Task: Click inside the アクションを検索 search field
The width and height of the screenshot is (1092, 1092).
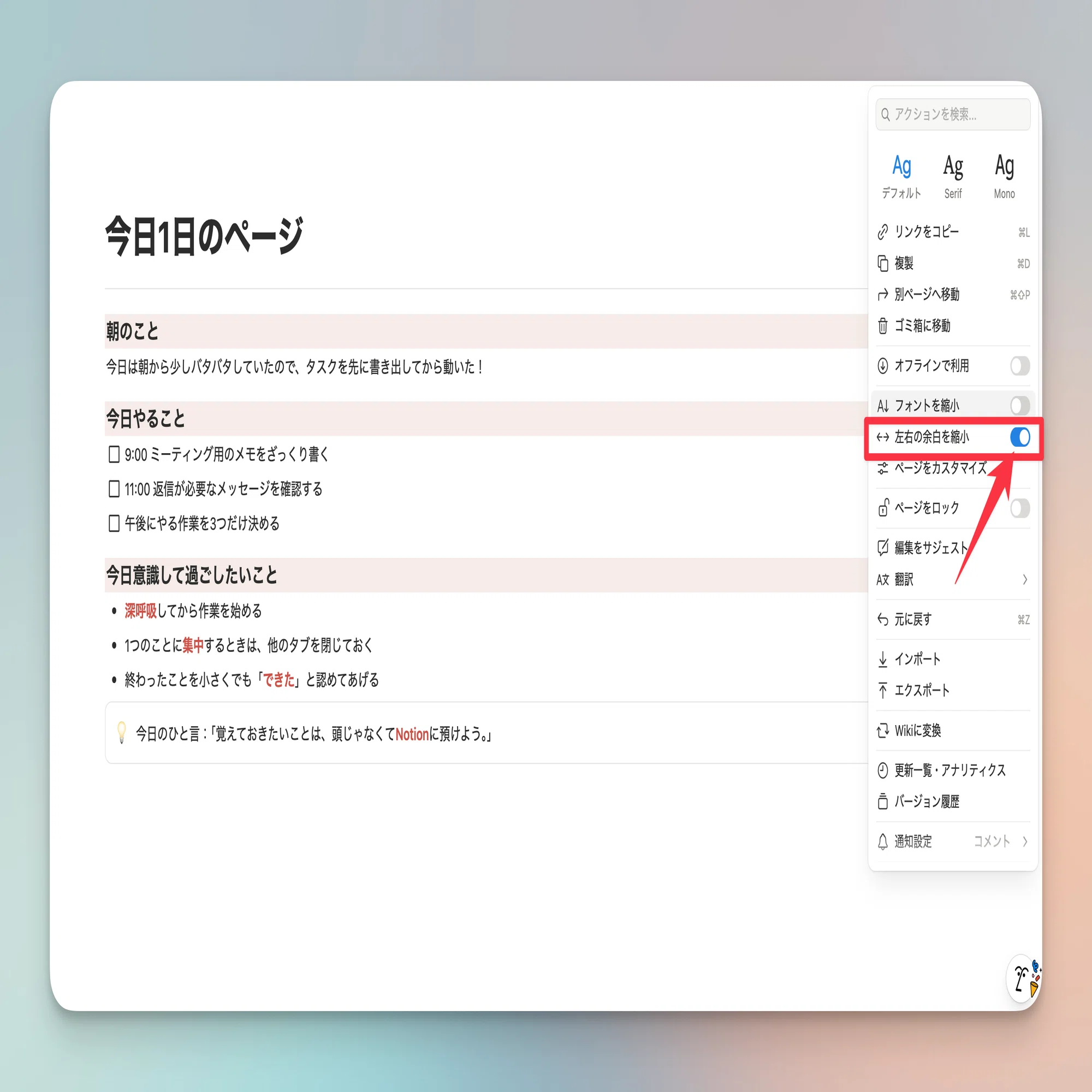Action: coord(953,114)
